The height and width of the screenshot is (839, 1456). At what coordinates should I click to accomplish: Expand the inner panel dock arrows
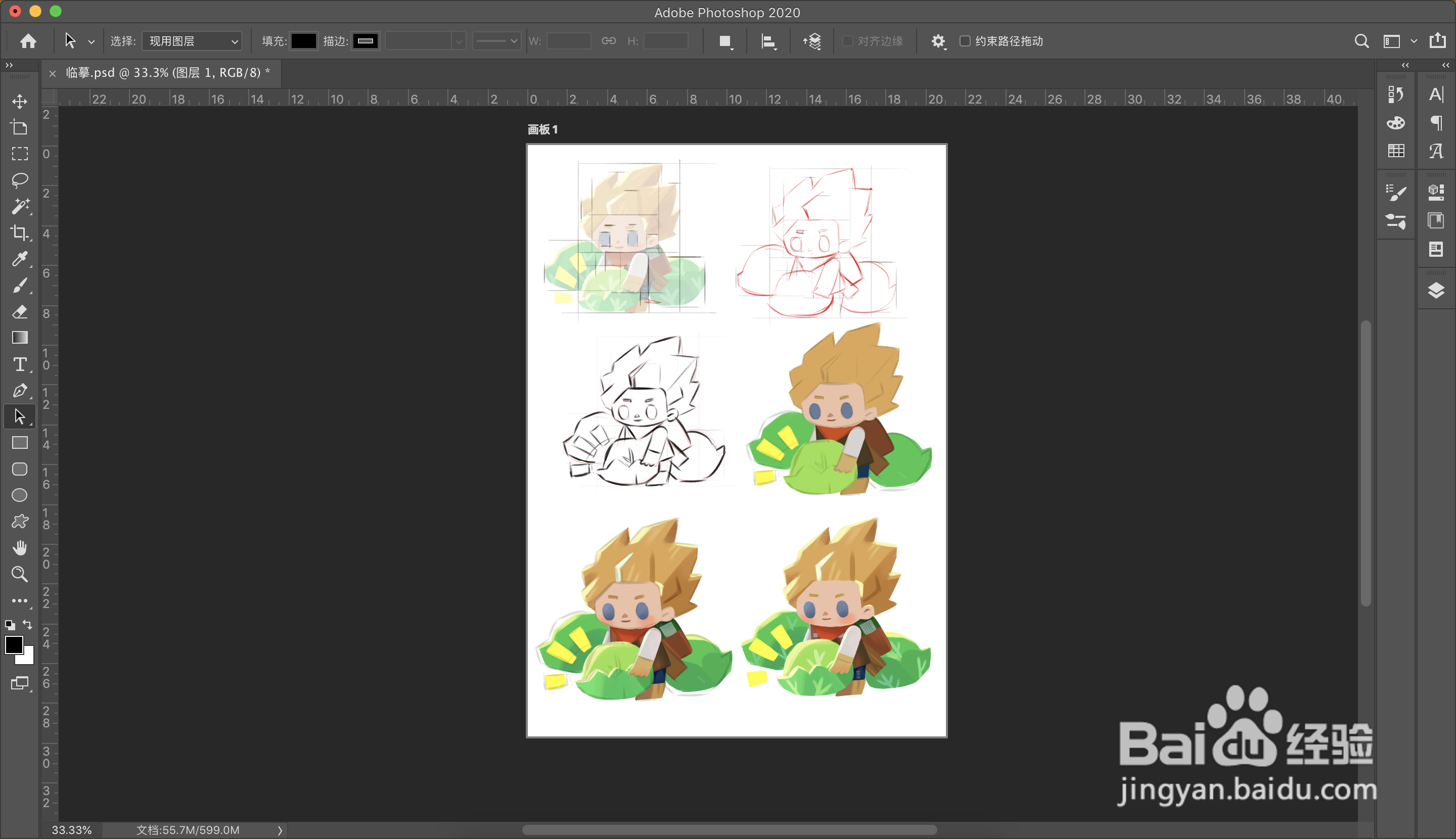click(1405, 65)
